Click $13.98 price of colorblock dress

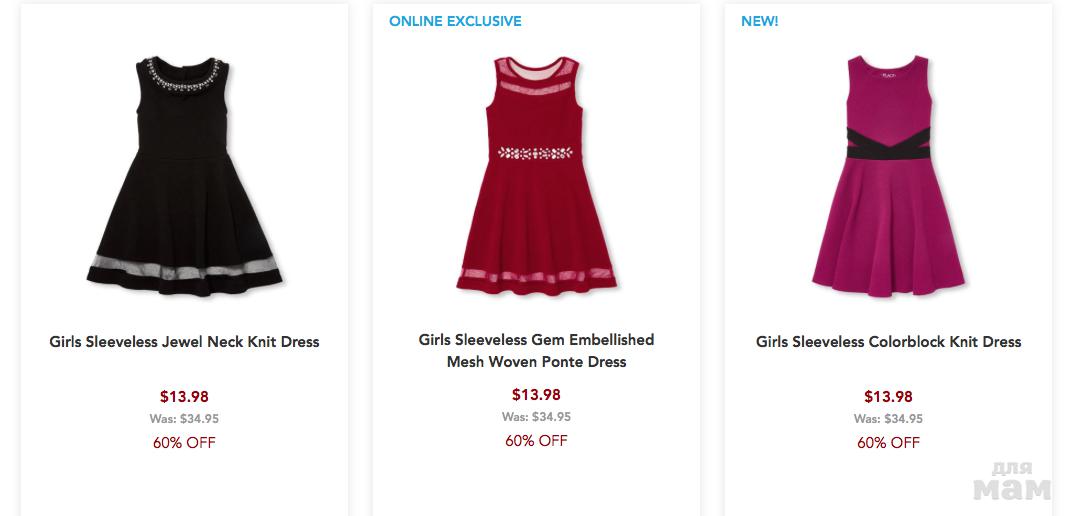tap(888, 397)
